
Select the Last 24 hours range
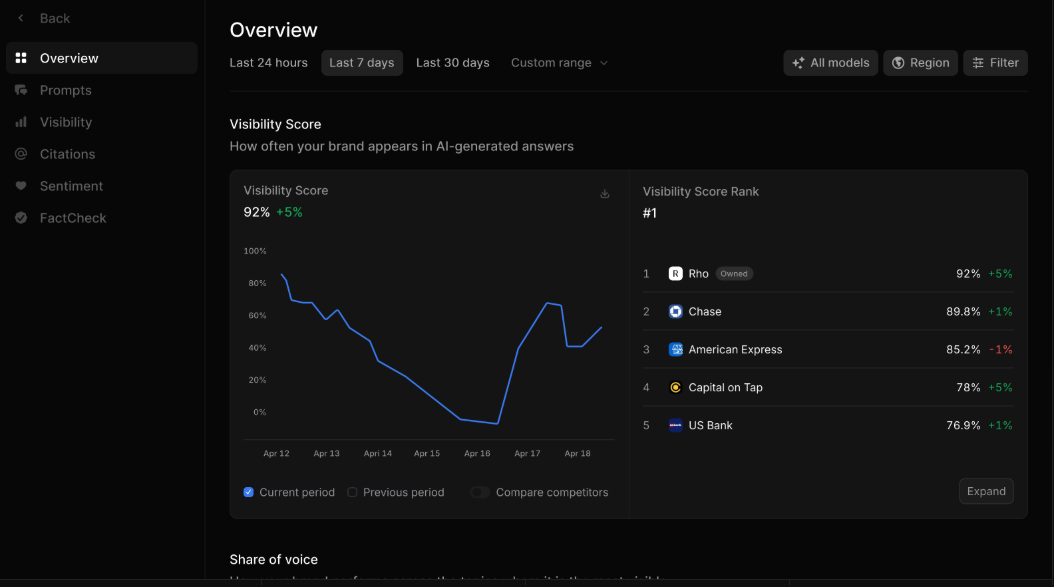click(x=268, y=63)
